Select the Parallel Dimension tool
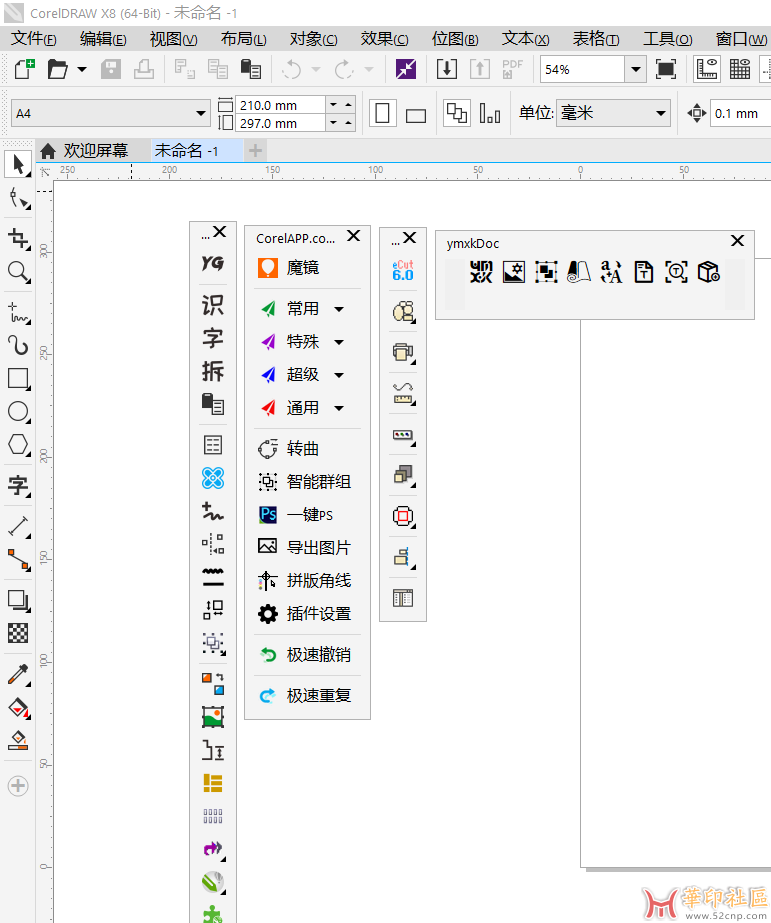 [18, 526]
